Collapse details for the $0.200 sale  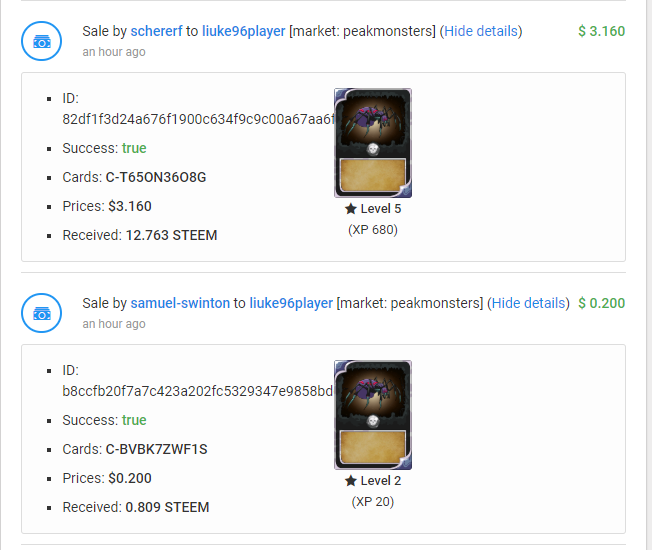coord(529,303)
